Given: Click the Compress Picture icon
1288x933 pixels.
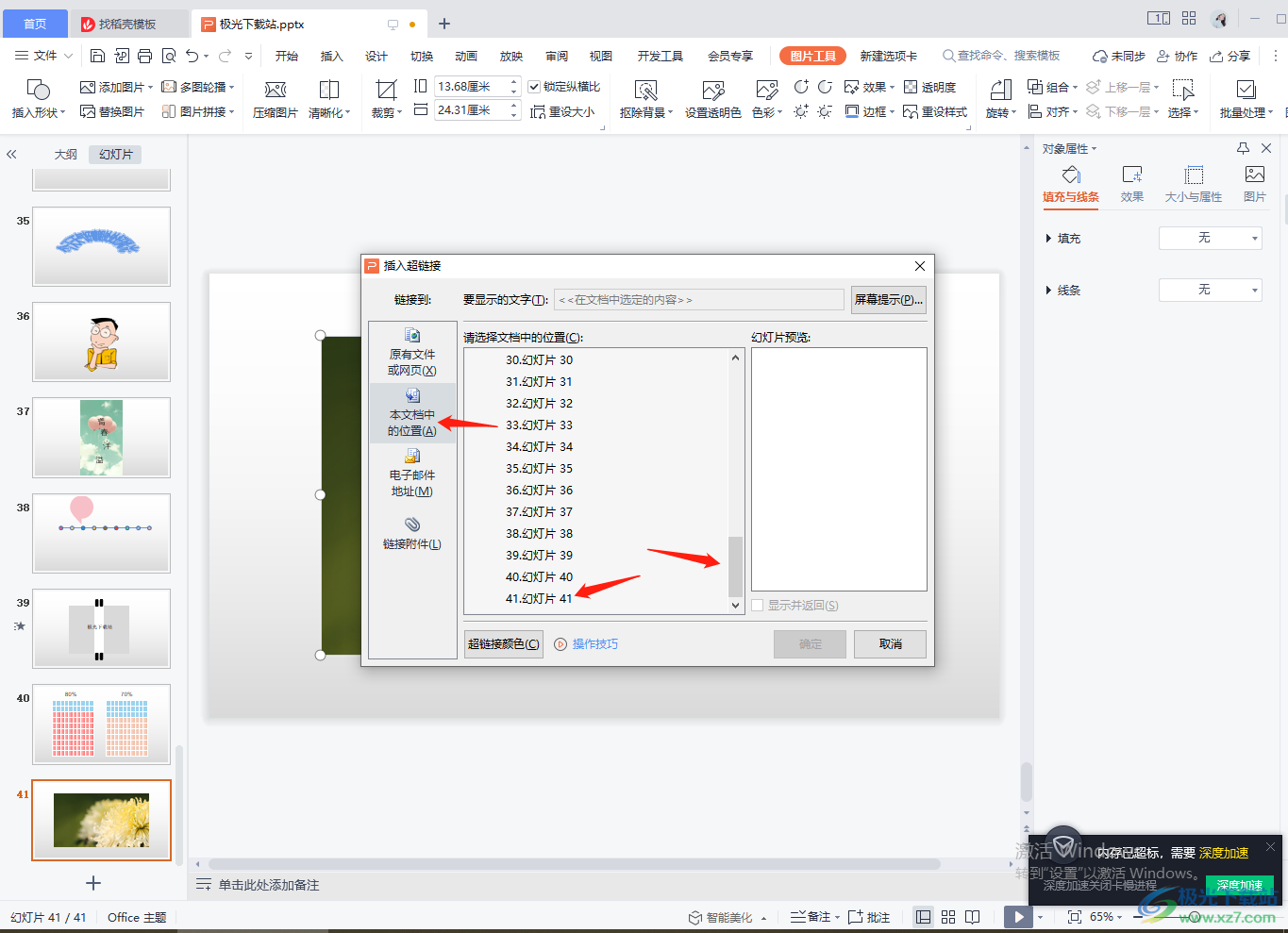Looking at the screenshot, I should [x=276, y=90].
